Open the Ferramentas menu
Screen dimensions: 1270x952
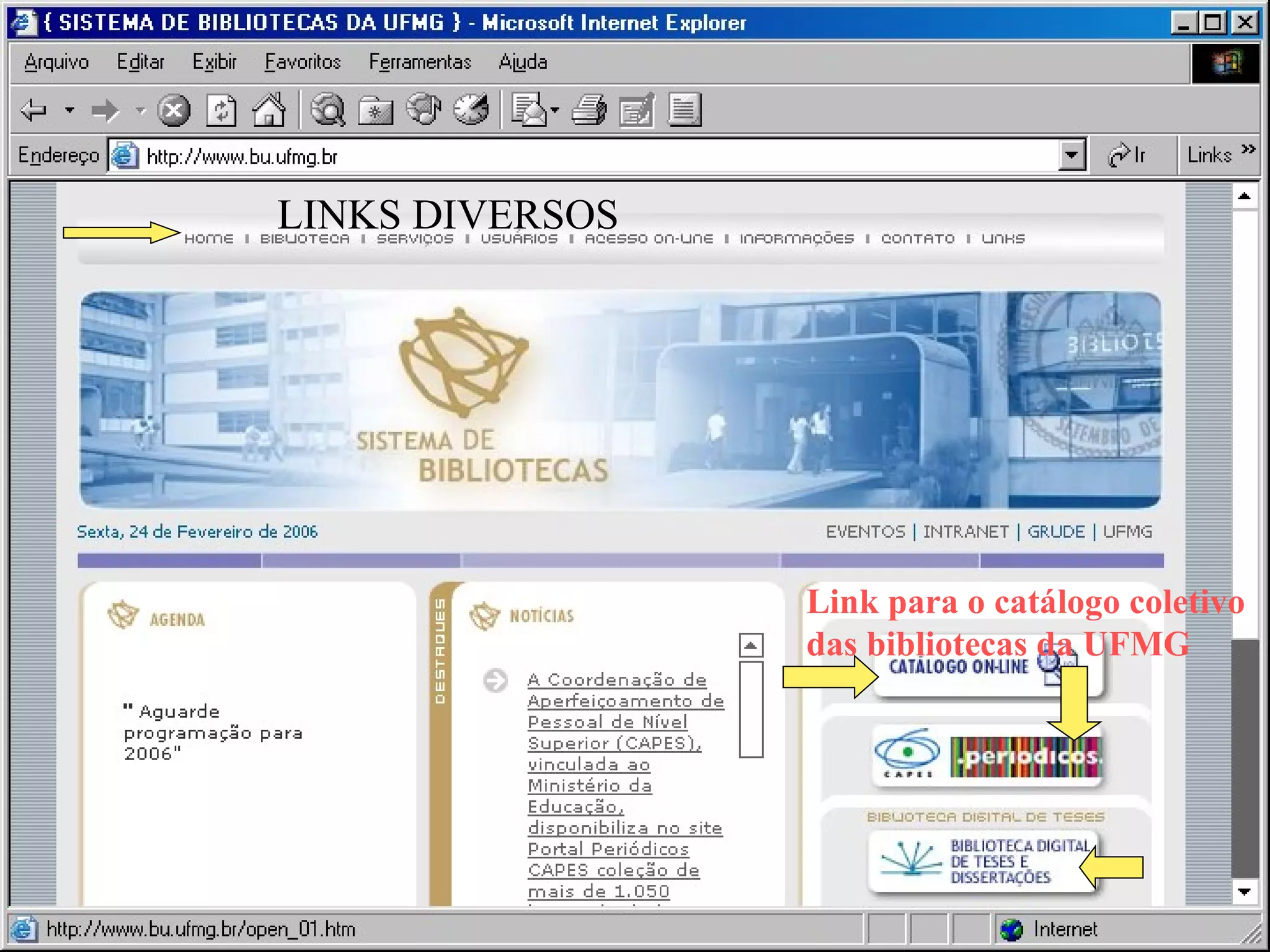pos(420,62)
